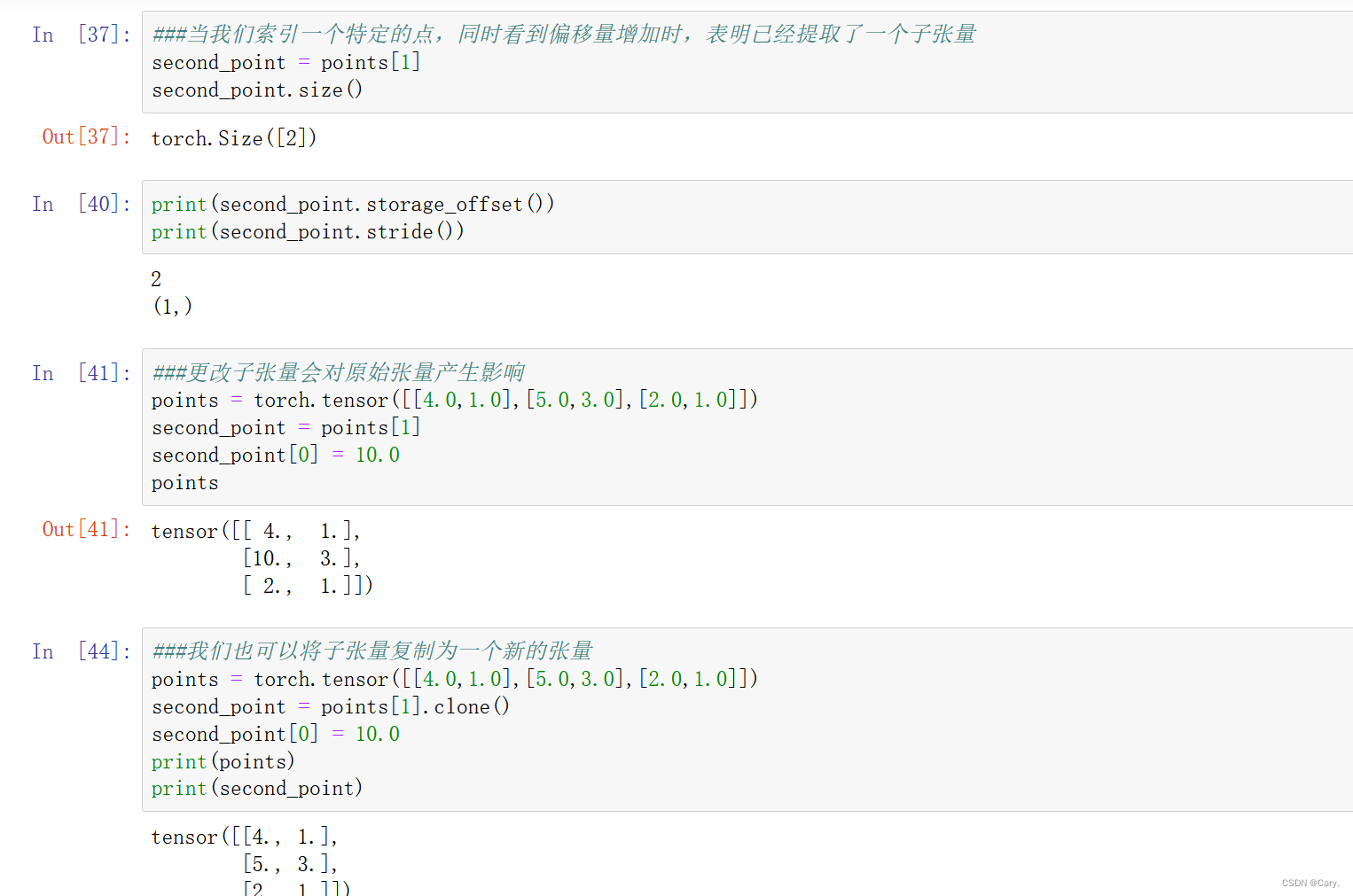
Task: Click the stride() print line
Action: [306, 231]
